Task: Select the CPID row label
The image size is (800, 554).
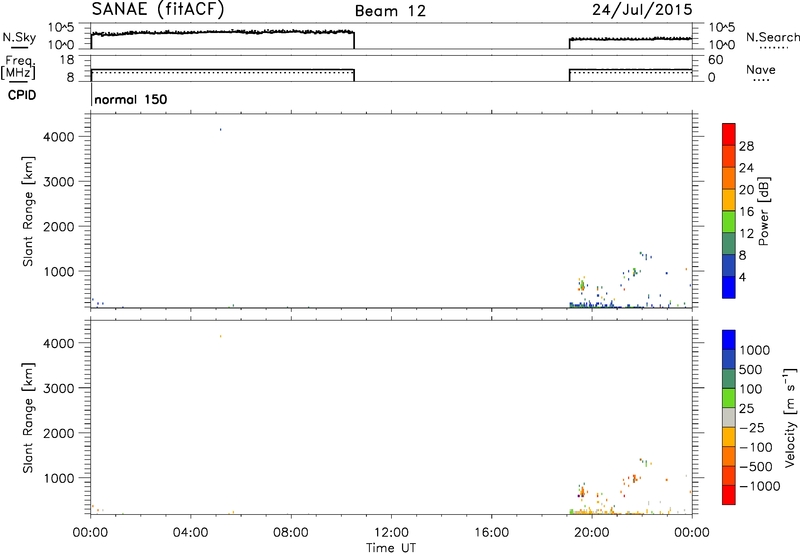Action: point(22,95)
